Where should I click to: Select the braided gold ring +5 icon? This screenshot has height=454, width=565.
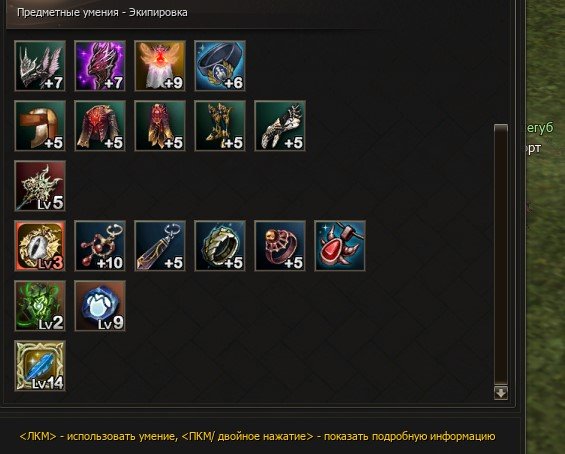tap(220, 246)
